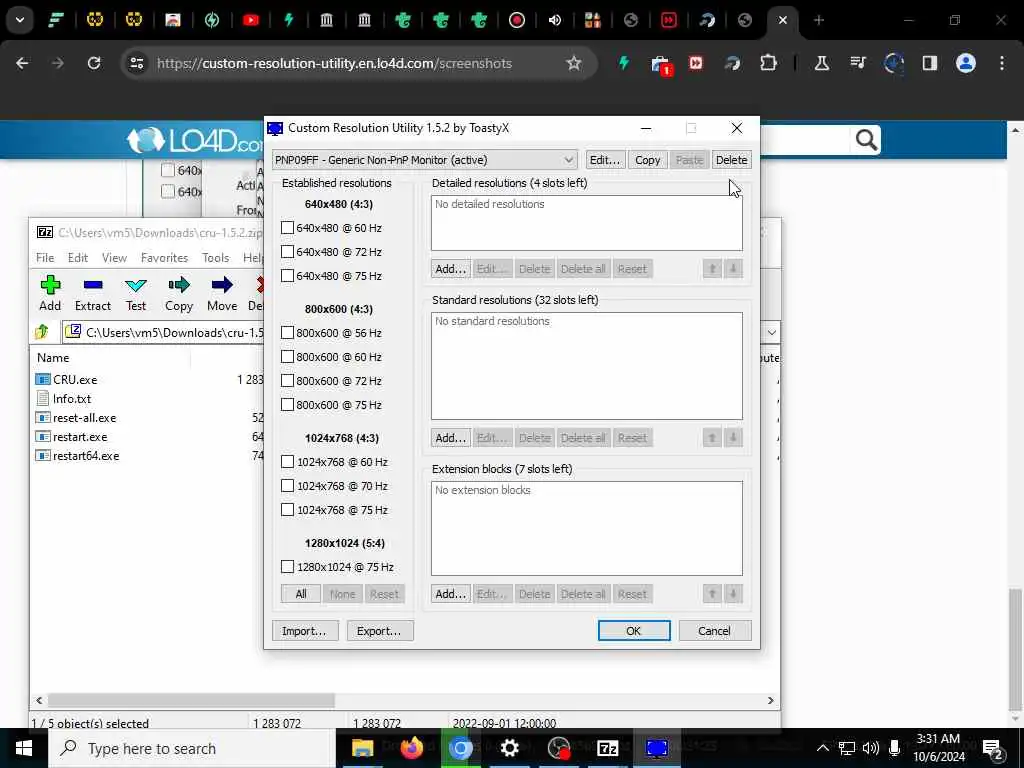1024x768 pixels.
Task: Click the taskbar search box
Action: click(x=192, y=748)
